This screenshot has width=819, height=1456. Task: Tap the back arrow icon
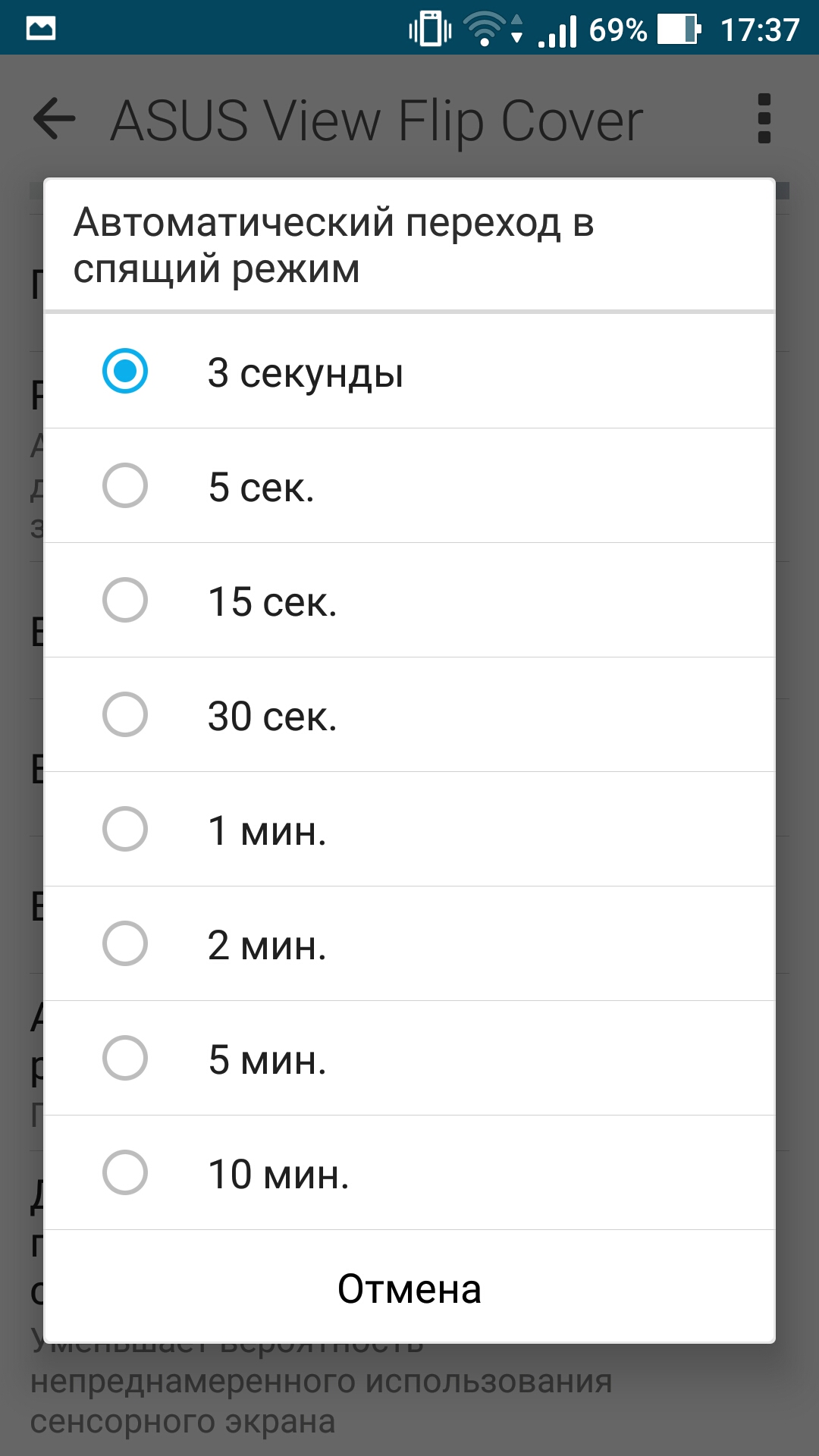click(x=55, y=119)
